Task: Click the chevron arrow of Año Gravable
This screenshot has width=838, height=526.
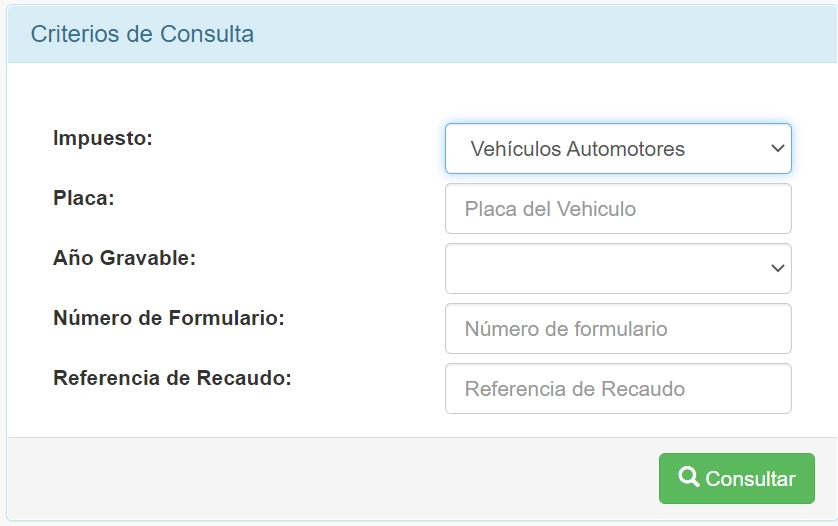Action: (x=778, y=269)
